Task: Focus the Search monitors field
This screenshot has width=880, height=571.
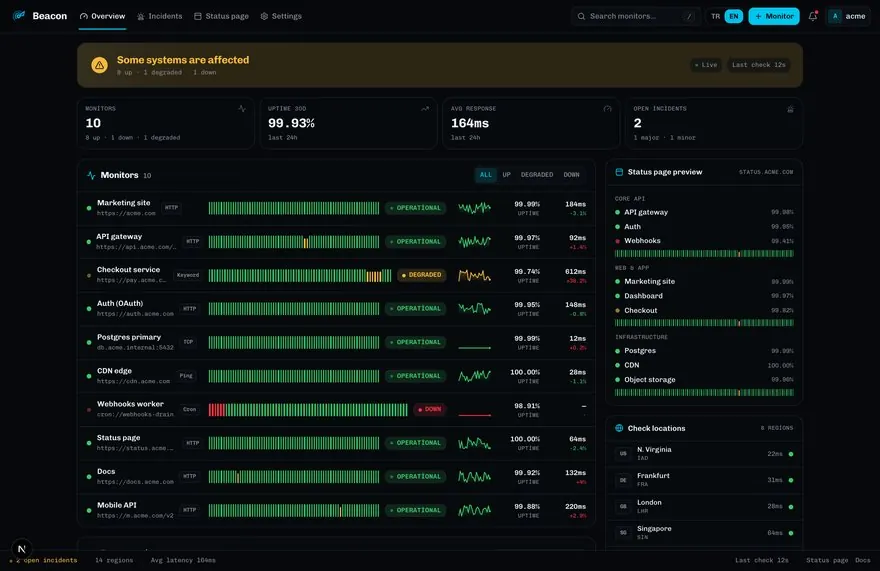Action: [x=635, y=16]
